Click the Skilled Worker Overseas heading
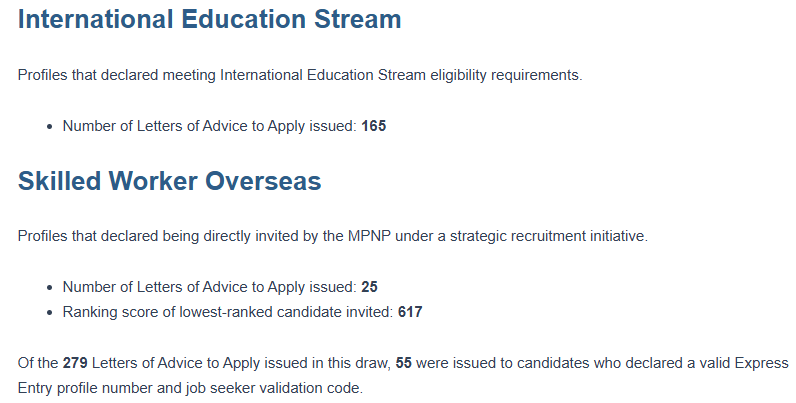This screenshot has width=796, height=403. click(170, 181)
